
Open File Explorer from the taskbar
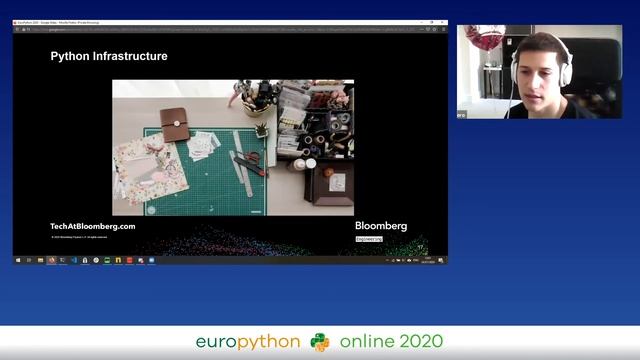(40, 260)
